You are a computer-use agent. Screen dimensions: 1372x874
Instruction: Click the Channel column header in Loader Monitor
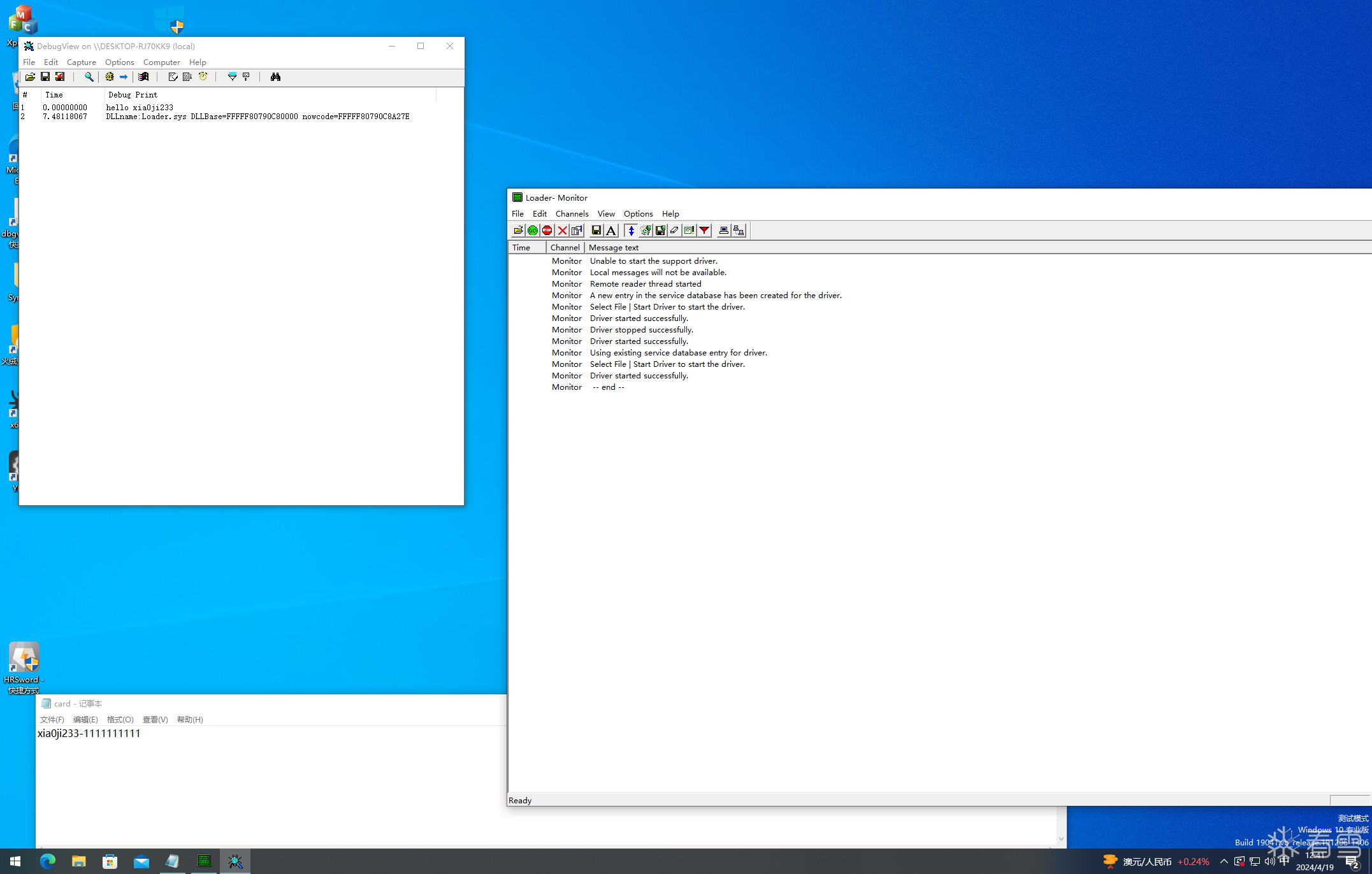565,248
